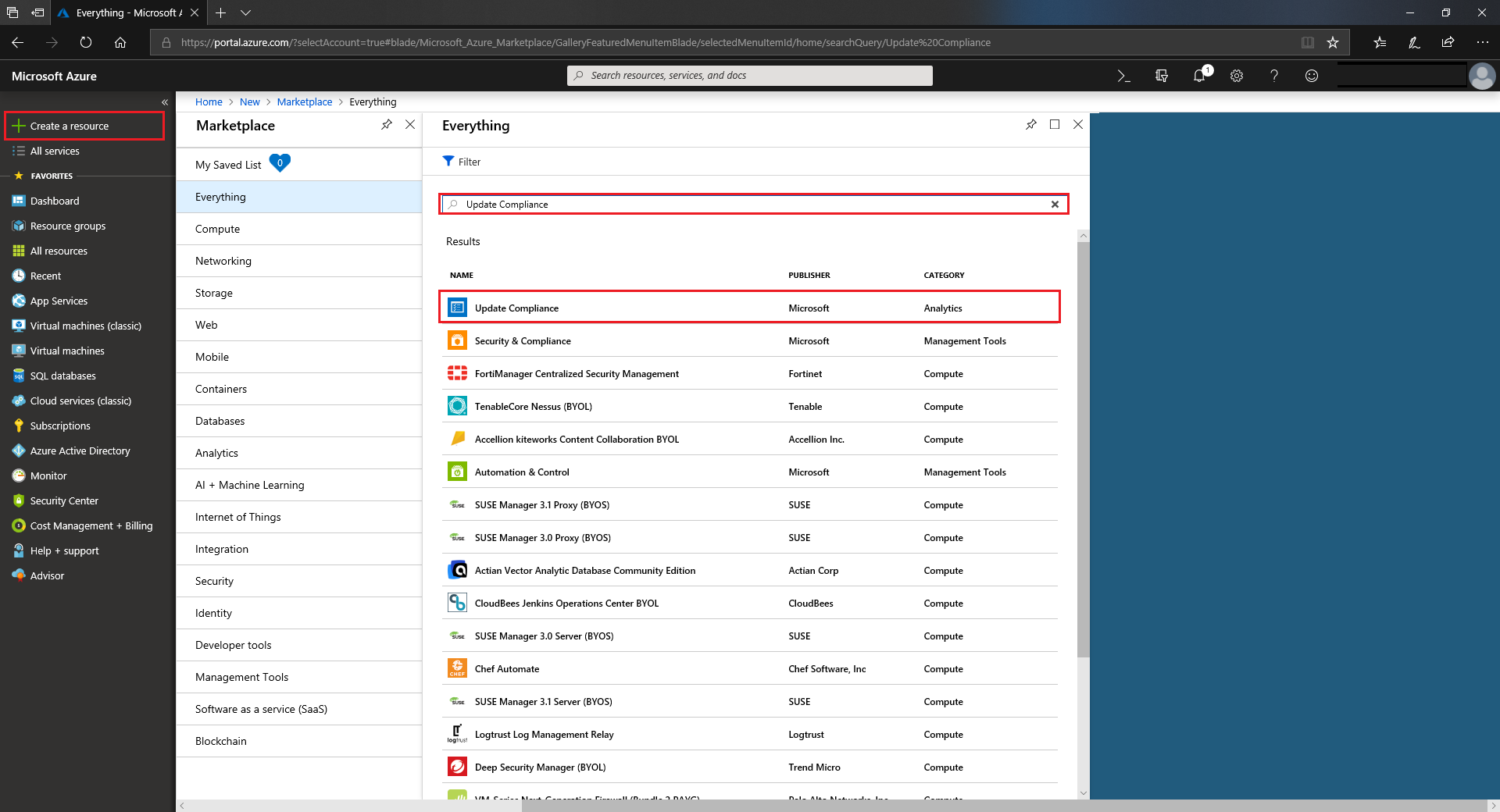Click Create a resource
Screen dimensions: 1500x812
[84, 126]
